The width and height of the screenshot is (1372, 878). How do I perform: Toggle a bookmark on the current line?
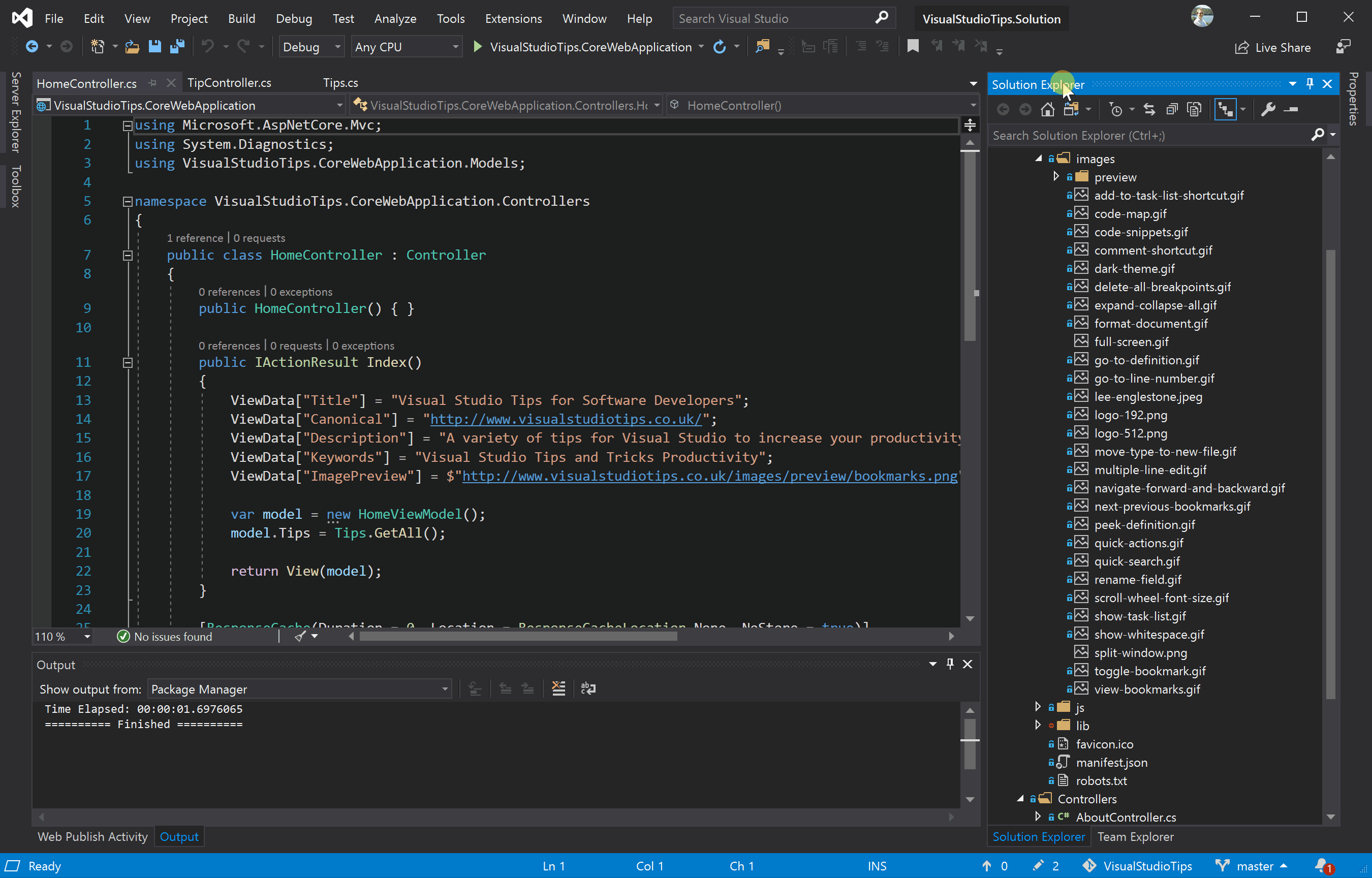click(913, 47)
